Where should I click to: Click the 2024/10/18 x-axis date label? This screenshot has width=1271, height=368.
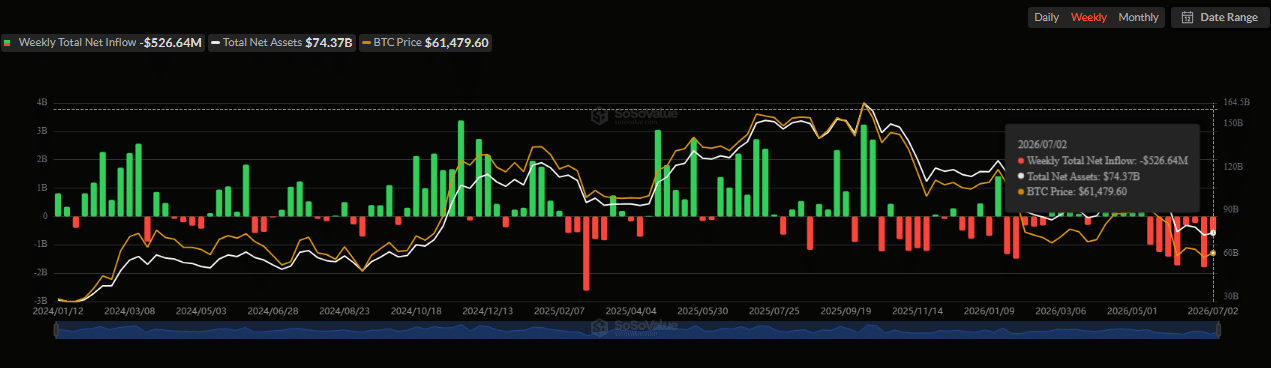point(416,311)
